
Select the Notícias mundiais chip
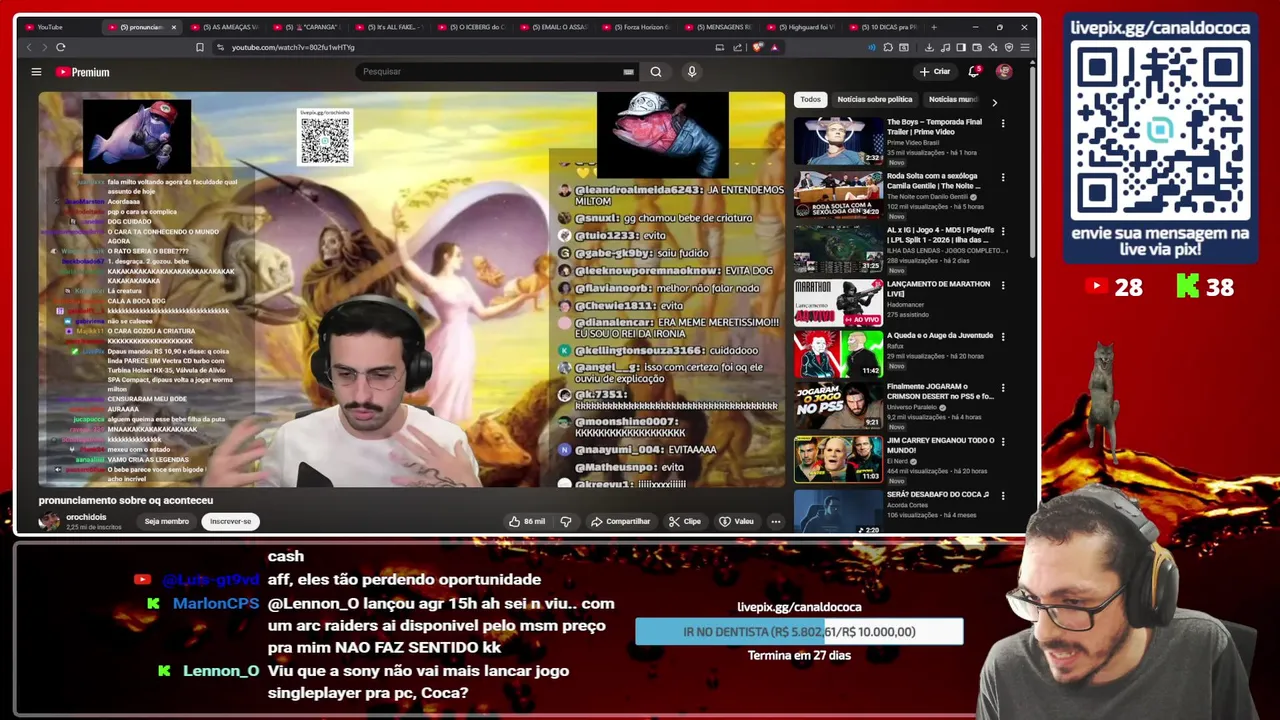click(x=953, y=99)
